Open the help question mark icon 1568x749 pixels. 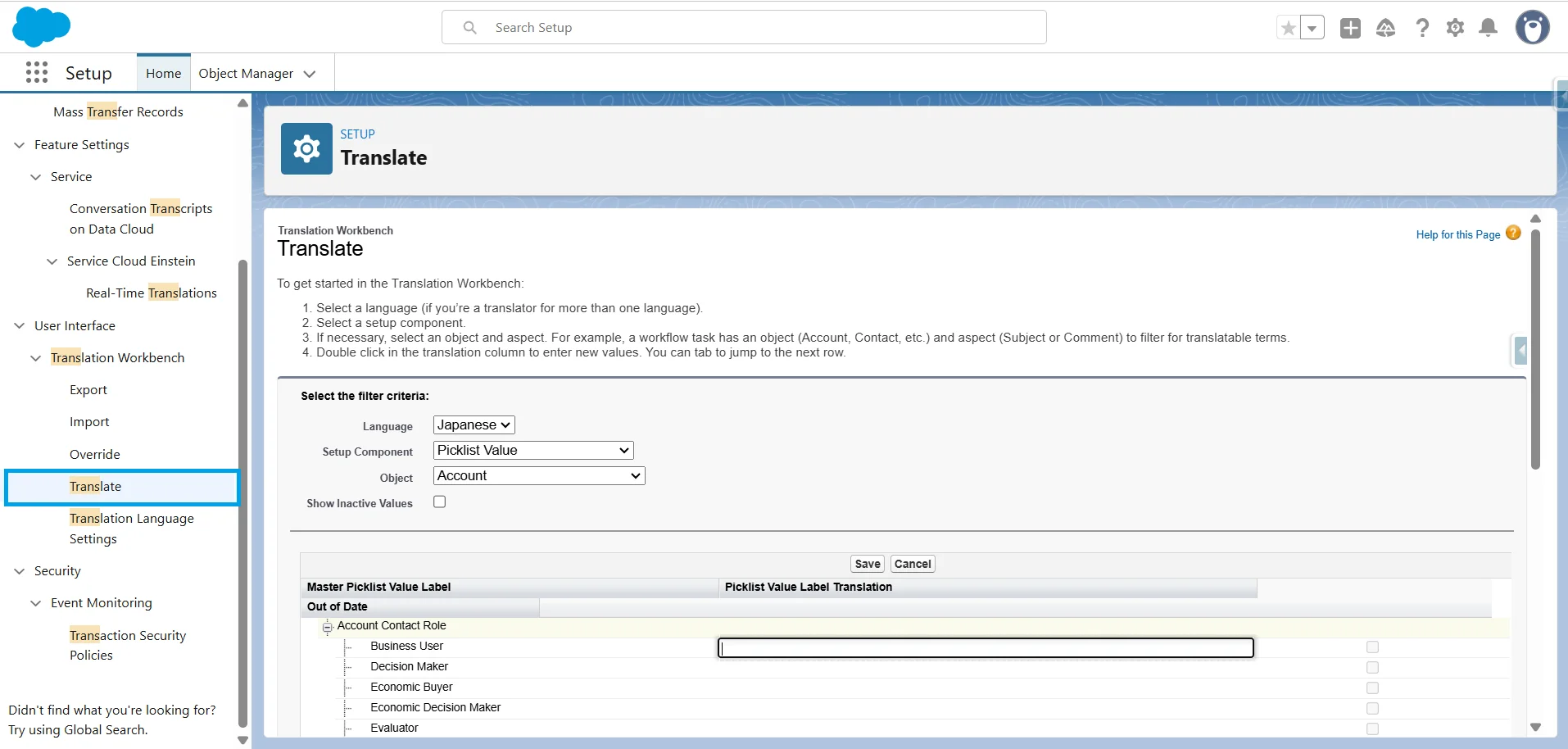(1422, 28)
